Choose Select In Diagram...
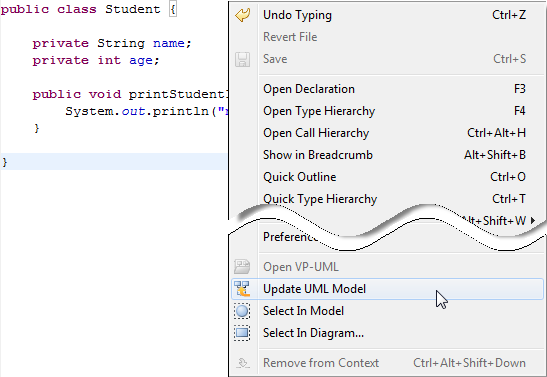This screenshot has height=377, width=547. [387, 333]
